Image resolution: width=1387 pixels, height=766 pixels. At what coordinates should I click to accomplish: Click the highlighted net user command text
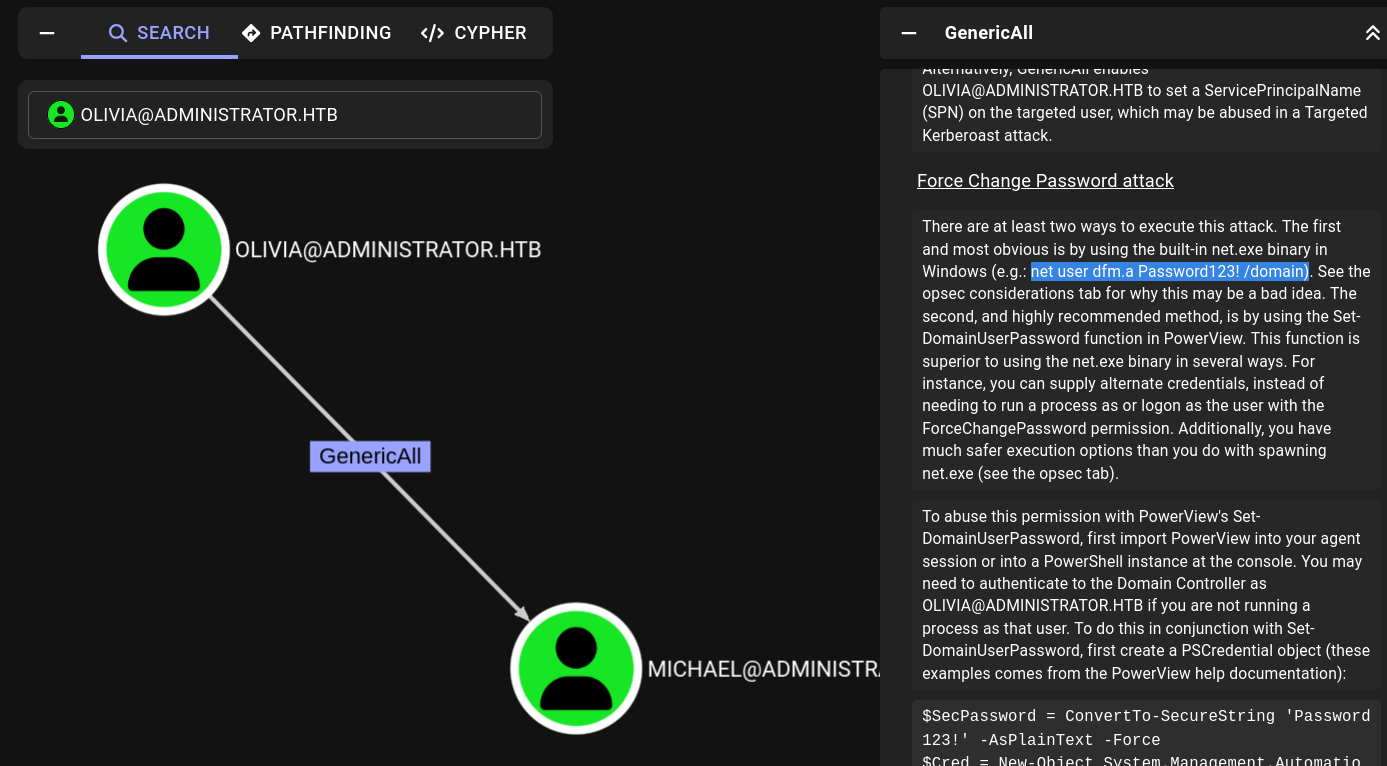coord(1169,271)
